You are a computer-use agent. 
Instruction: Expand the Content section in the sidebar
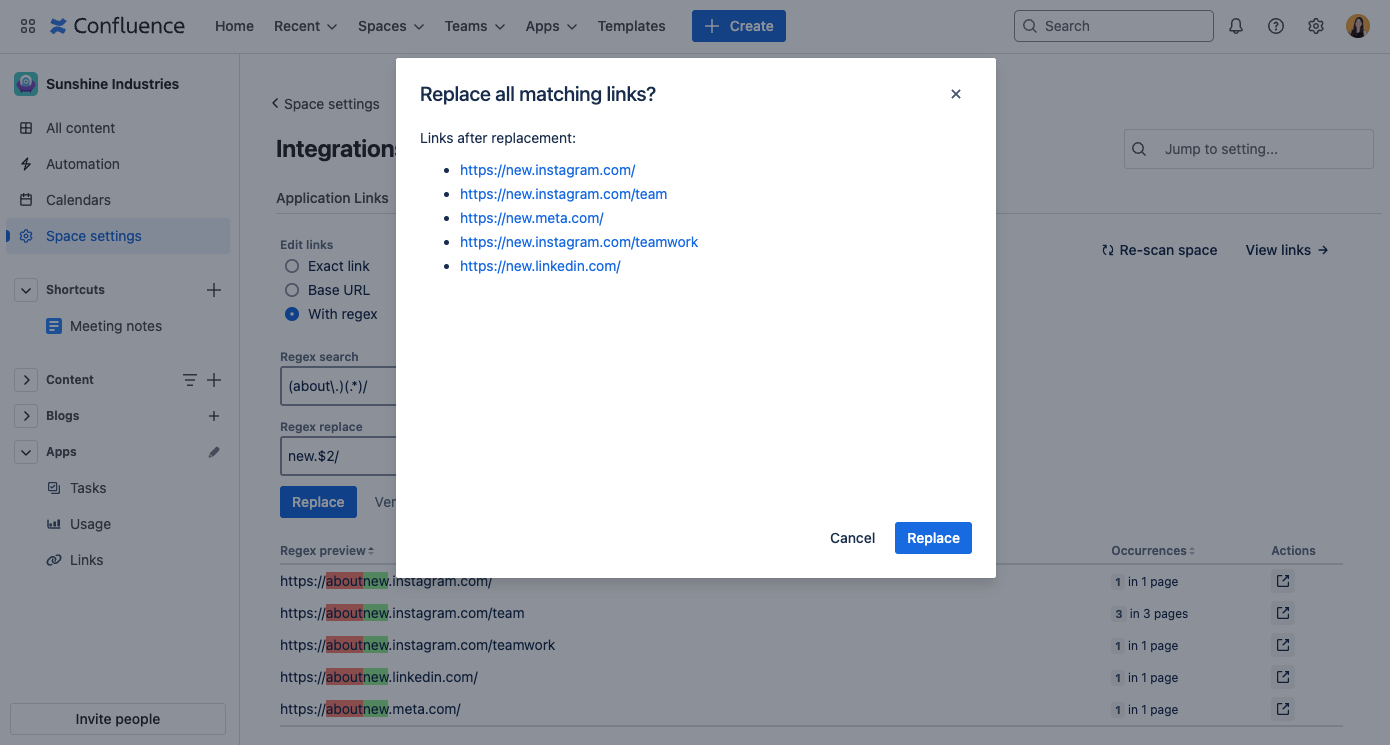pyautogui.click(x=26, y=379)
